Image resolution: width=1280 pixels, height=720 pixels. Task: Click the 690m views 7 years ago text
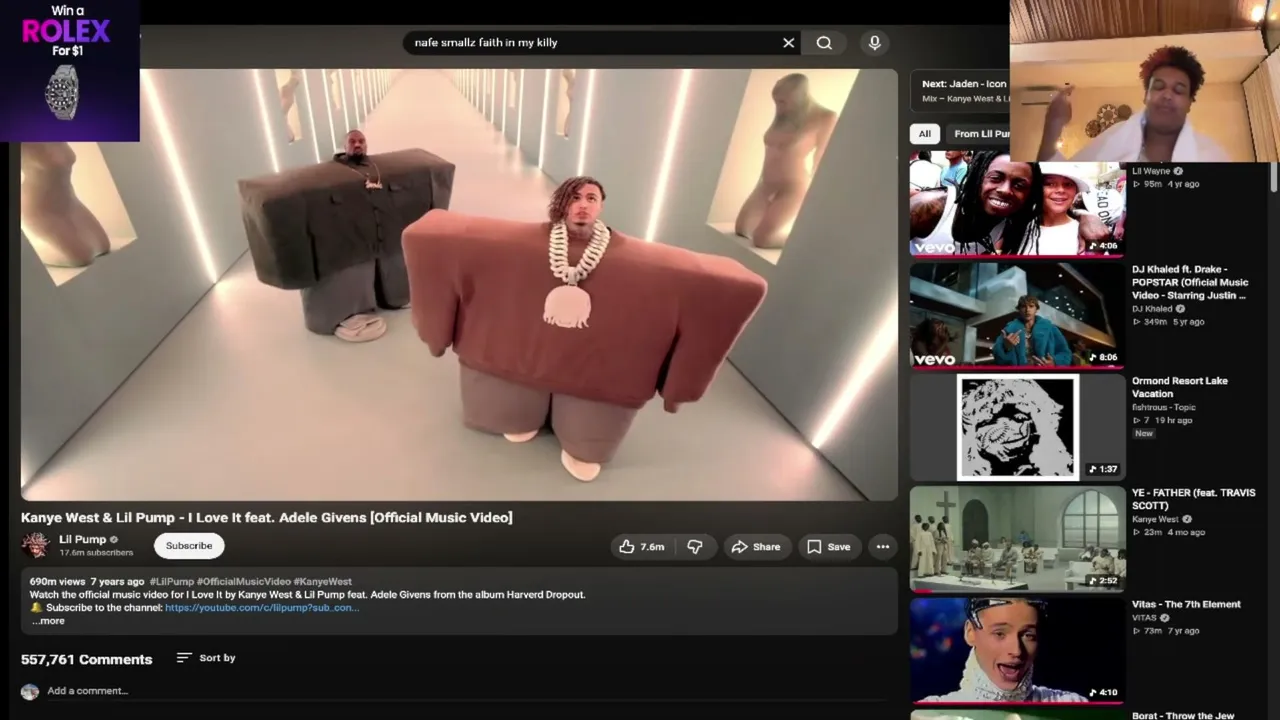87,582
